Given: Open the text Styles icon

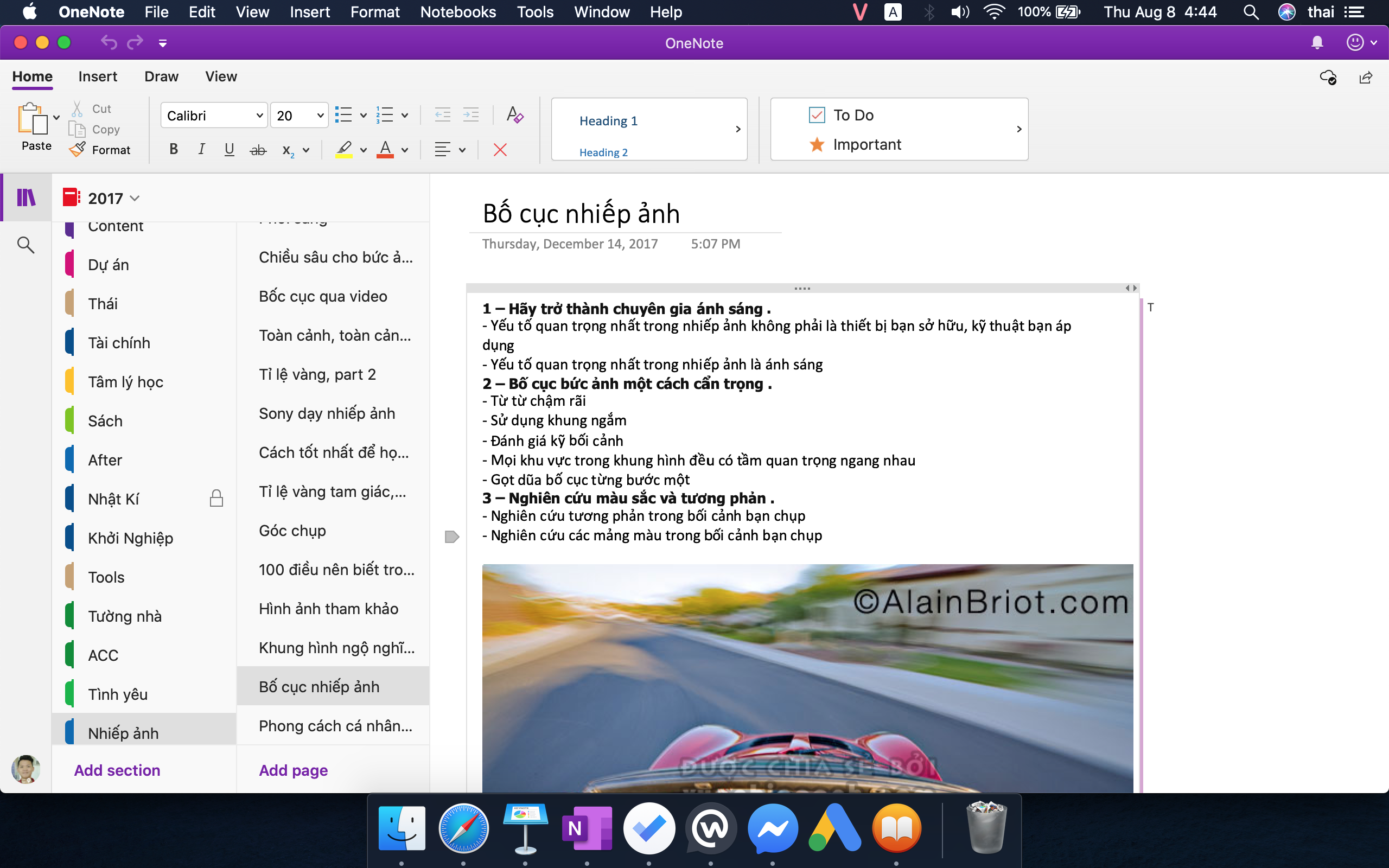Looking at the screenshot, I should 515,115.
